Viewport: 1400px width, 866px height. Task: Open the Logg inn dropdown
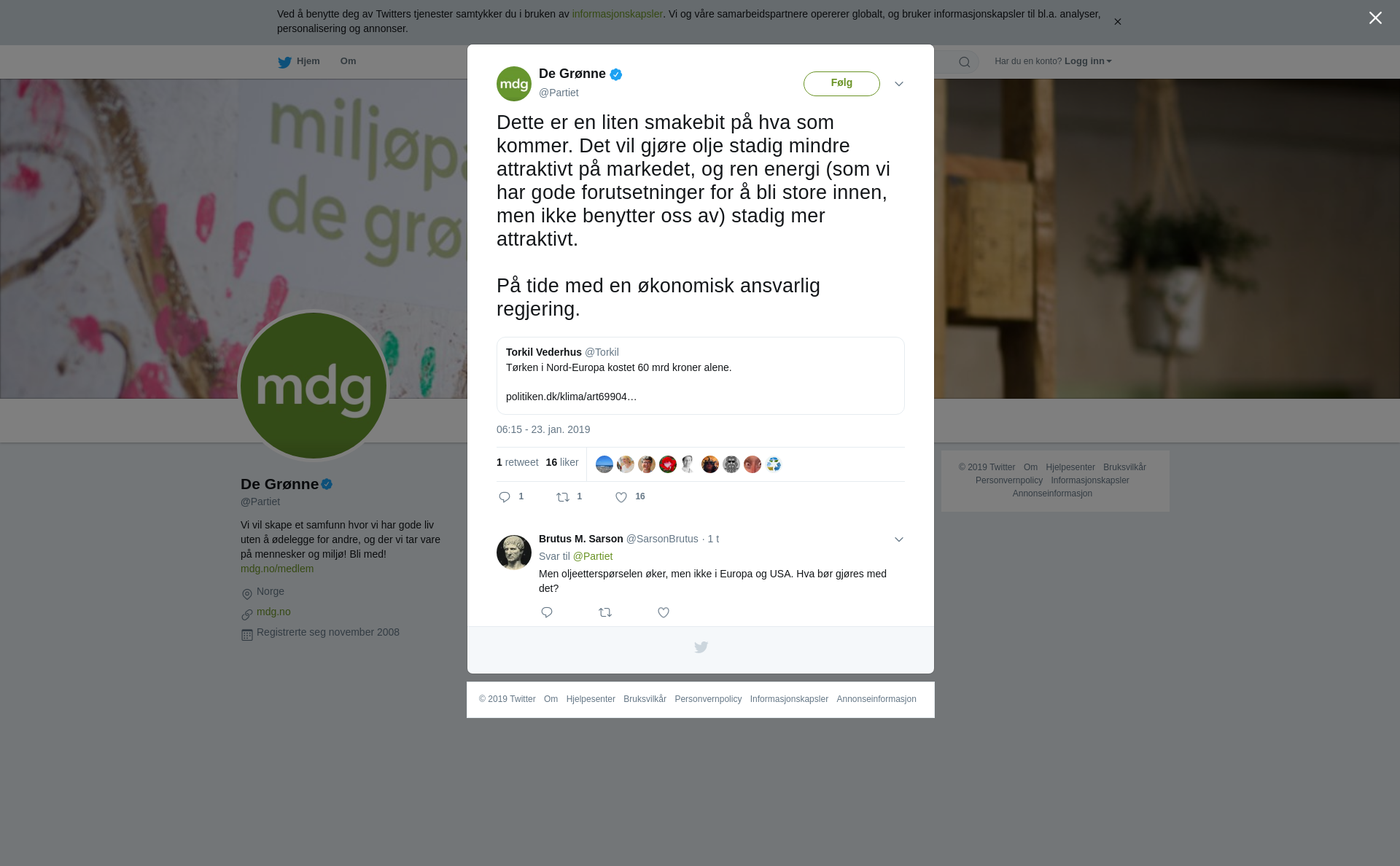[1088, 61]
